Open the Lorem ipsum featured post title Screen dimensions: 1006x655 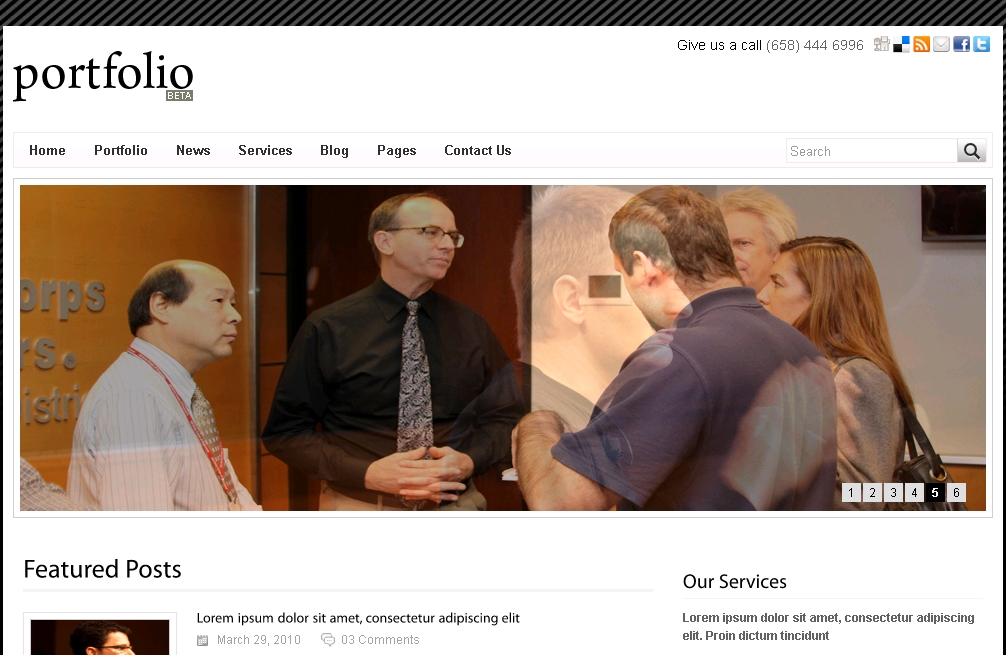(358, 618)
